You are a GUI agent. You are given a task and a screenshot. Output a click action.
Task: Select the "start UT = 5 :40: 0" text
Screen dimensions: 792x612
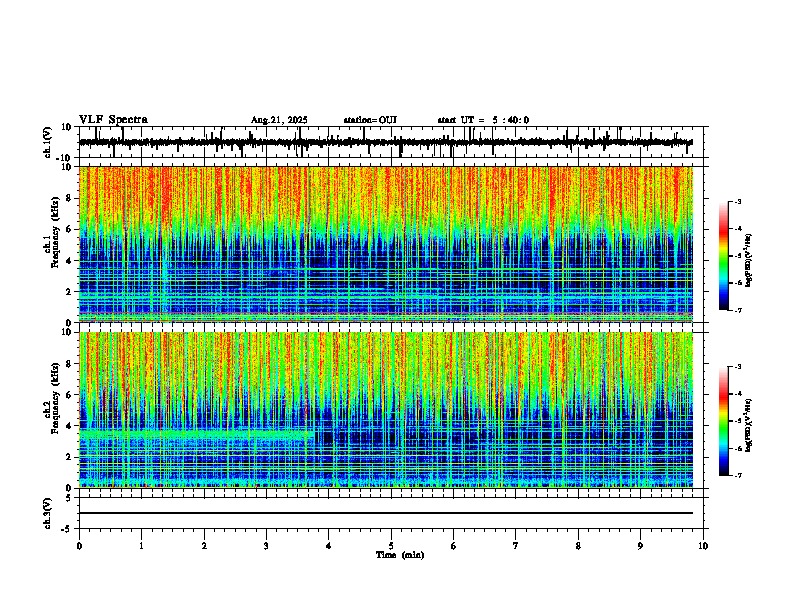tap(483, 120)
